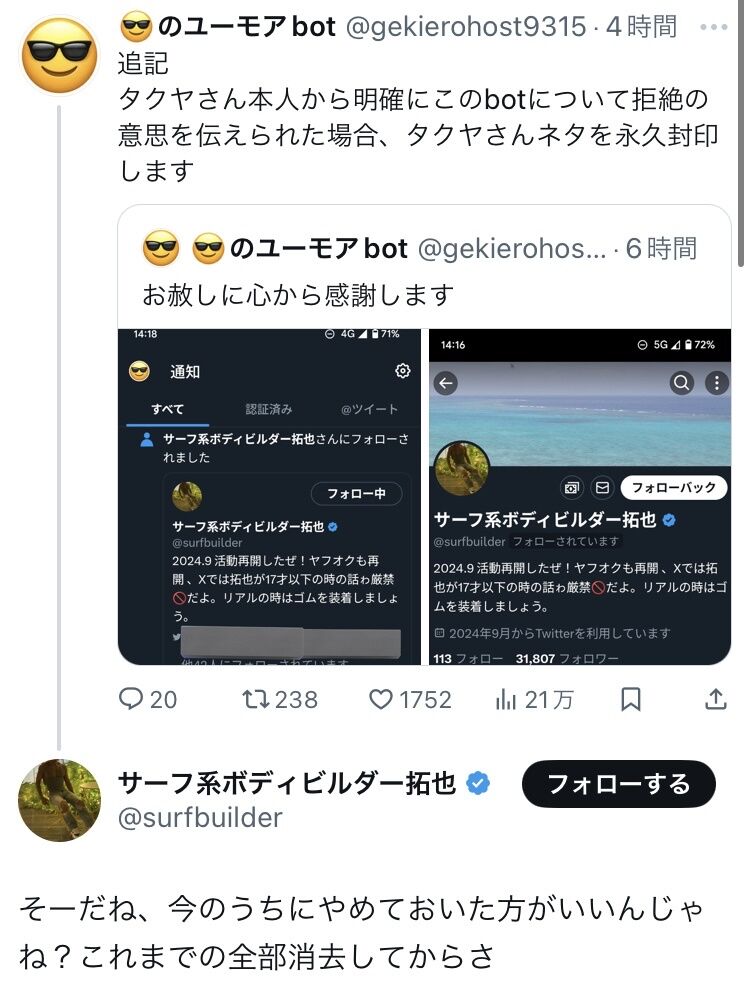Select the 認証済み tab in screenshot

pyautogui.click(x=269, y=409)
